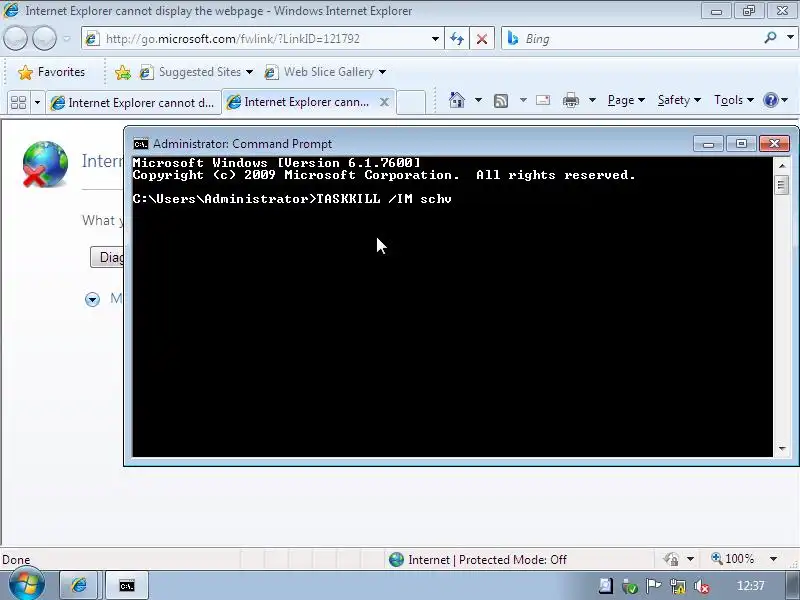Image resolution: width=800 pixels, height=600 pixels.
Task: Open Print options dropdown arrow
Action: point(592,100)
